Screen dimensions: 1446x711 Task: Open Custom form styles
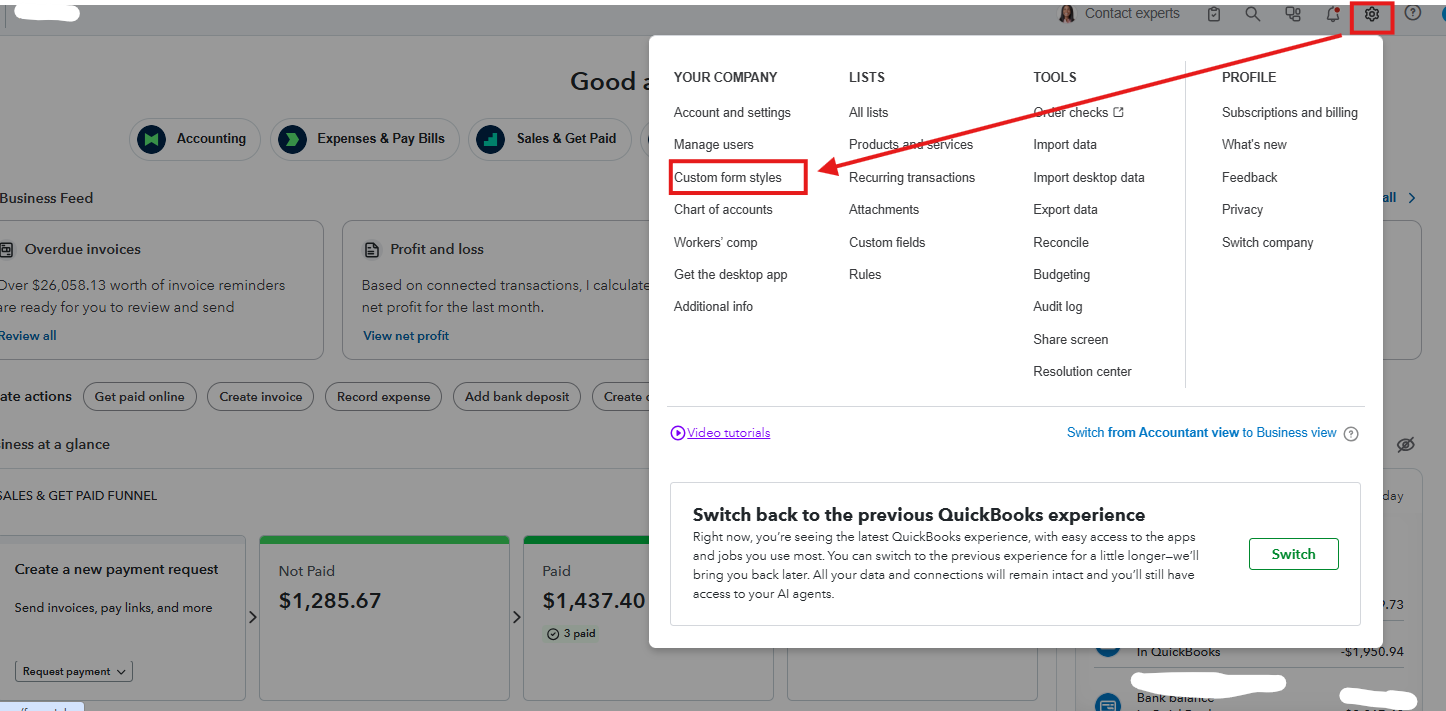click(728, 177)
